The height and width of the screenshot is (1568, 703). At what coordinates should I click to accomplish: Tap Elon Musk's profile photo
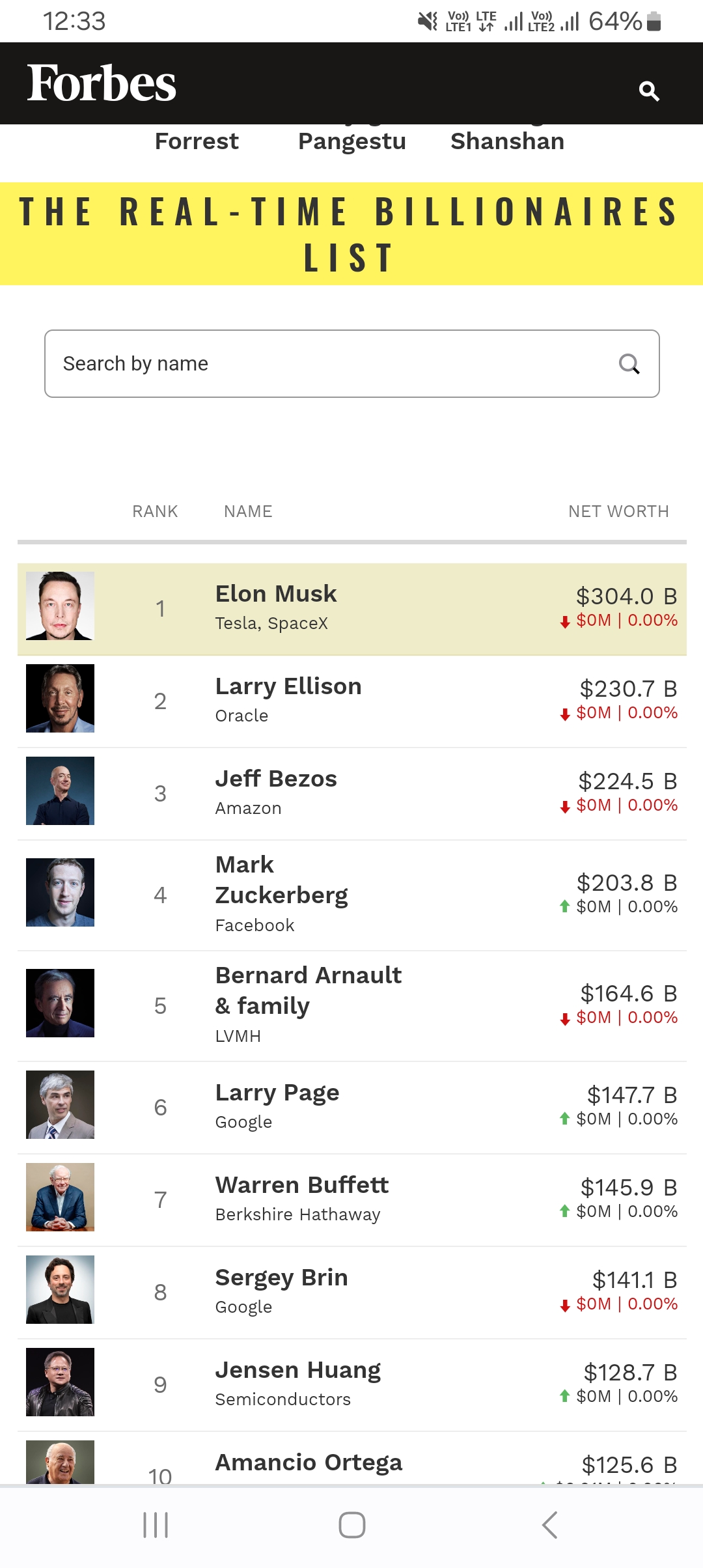(x=60, y=606)
